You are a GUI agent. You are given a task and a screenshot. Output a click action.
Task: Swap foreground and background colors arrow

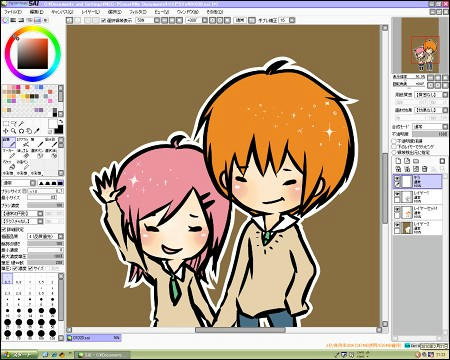click(x=61, y=121)
